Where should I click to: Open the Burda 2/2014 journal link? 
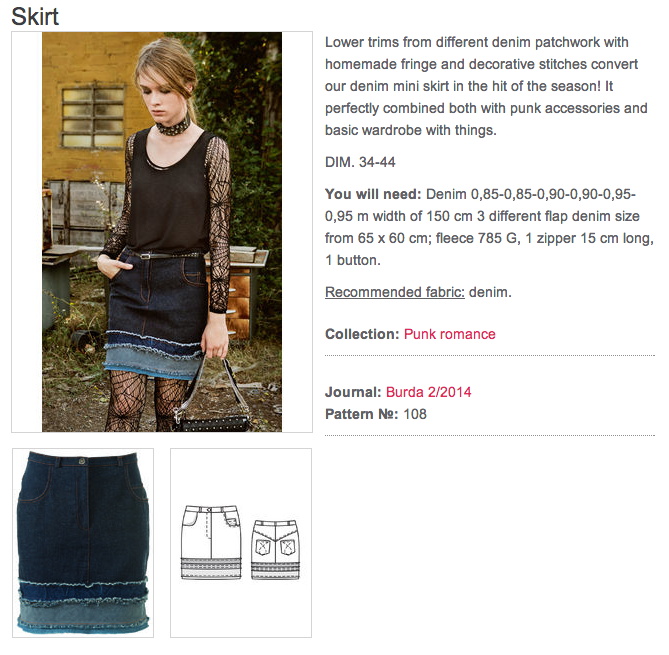coord(428,392)
